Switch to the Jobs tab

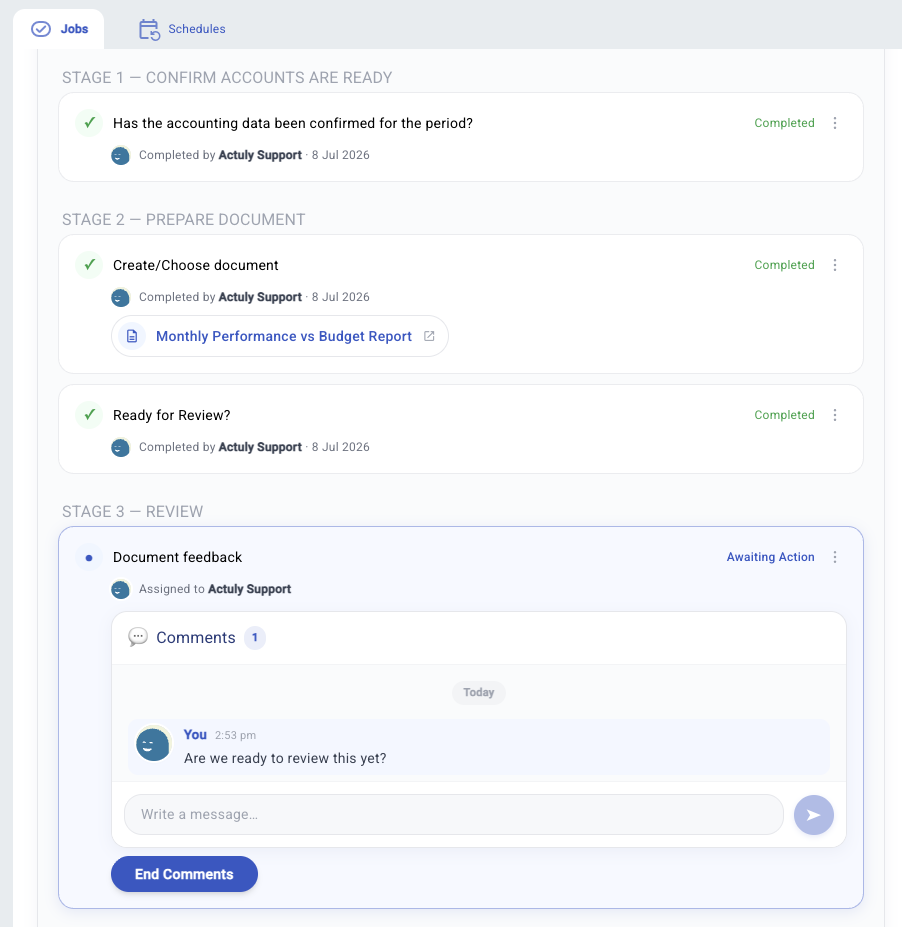tap(59, 29)
